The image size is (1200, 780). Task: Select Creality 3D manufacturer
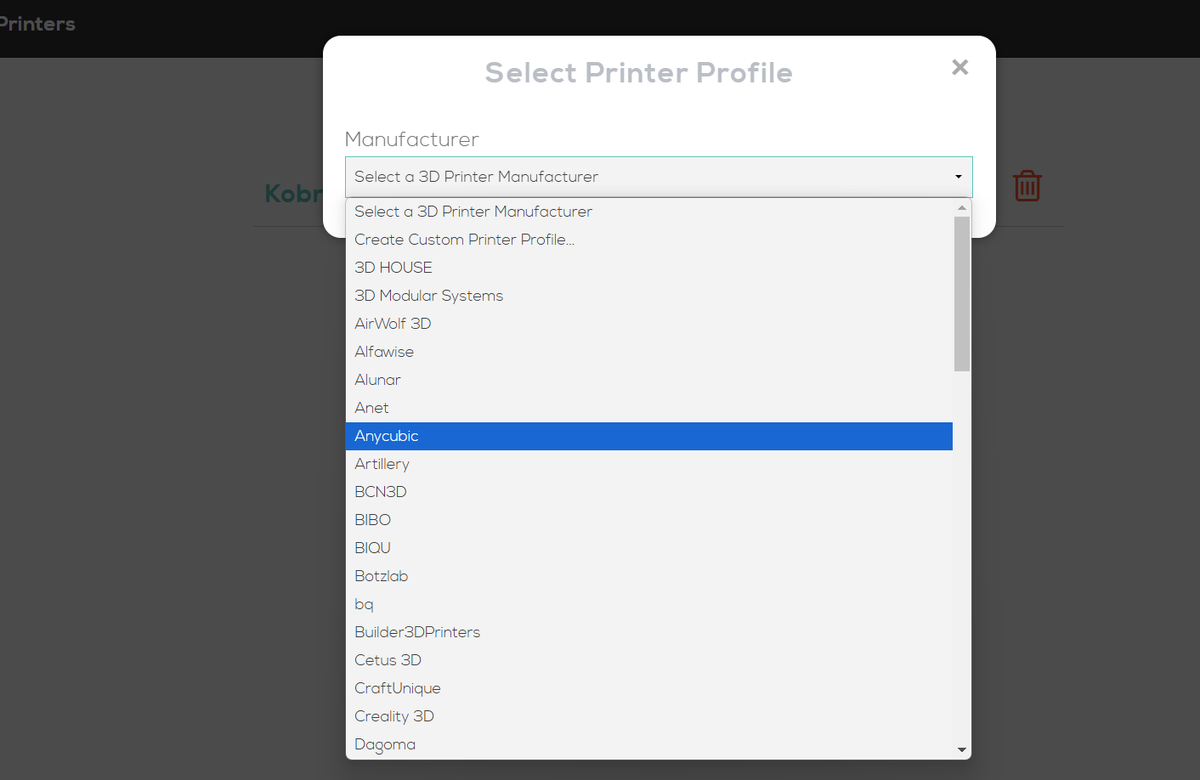point(394,716)
